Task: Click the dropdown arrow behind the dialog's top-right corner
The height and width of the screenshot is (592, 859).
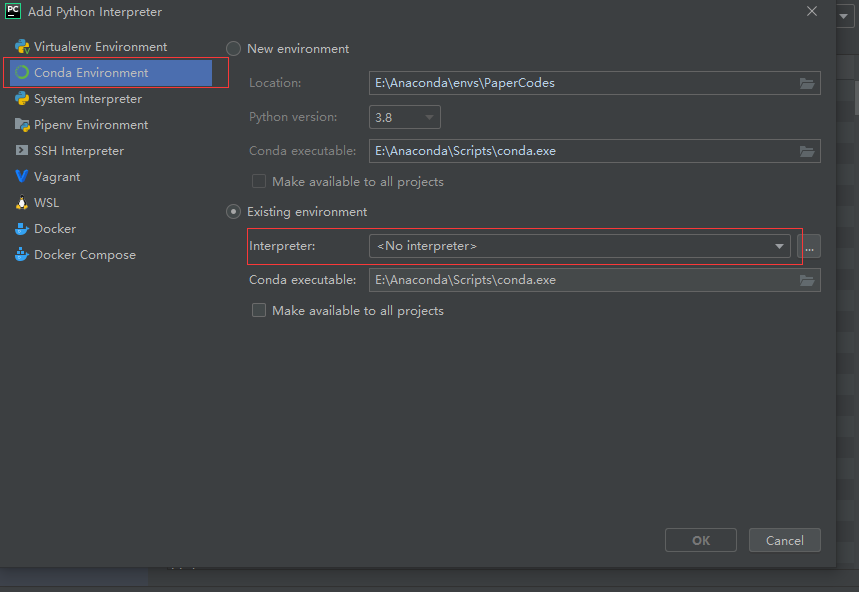Action: click(844, 16)
